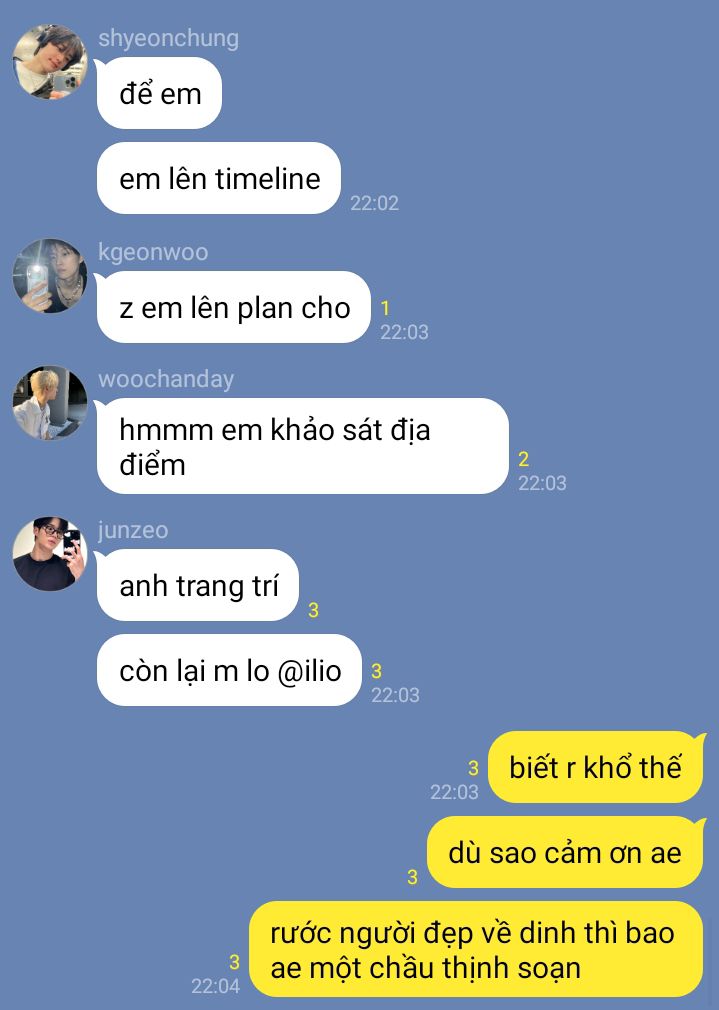Tap the 22:02 timestamp after 'em lên timeline'

point(374,203)
